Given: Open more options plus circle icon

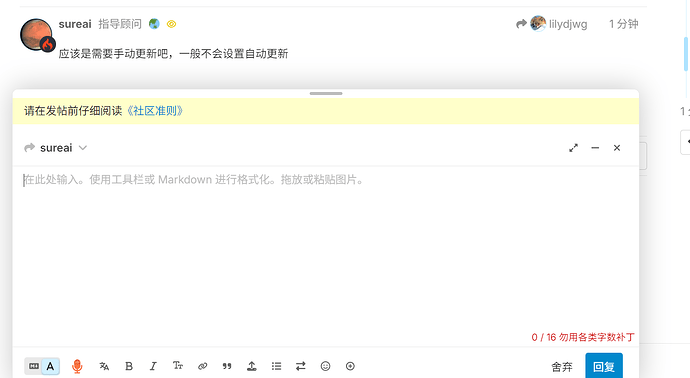Looking at the screenshot, I should [x=350, y=366].
